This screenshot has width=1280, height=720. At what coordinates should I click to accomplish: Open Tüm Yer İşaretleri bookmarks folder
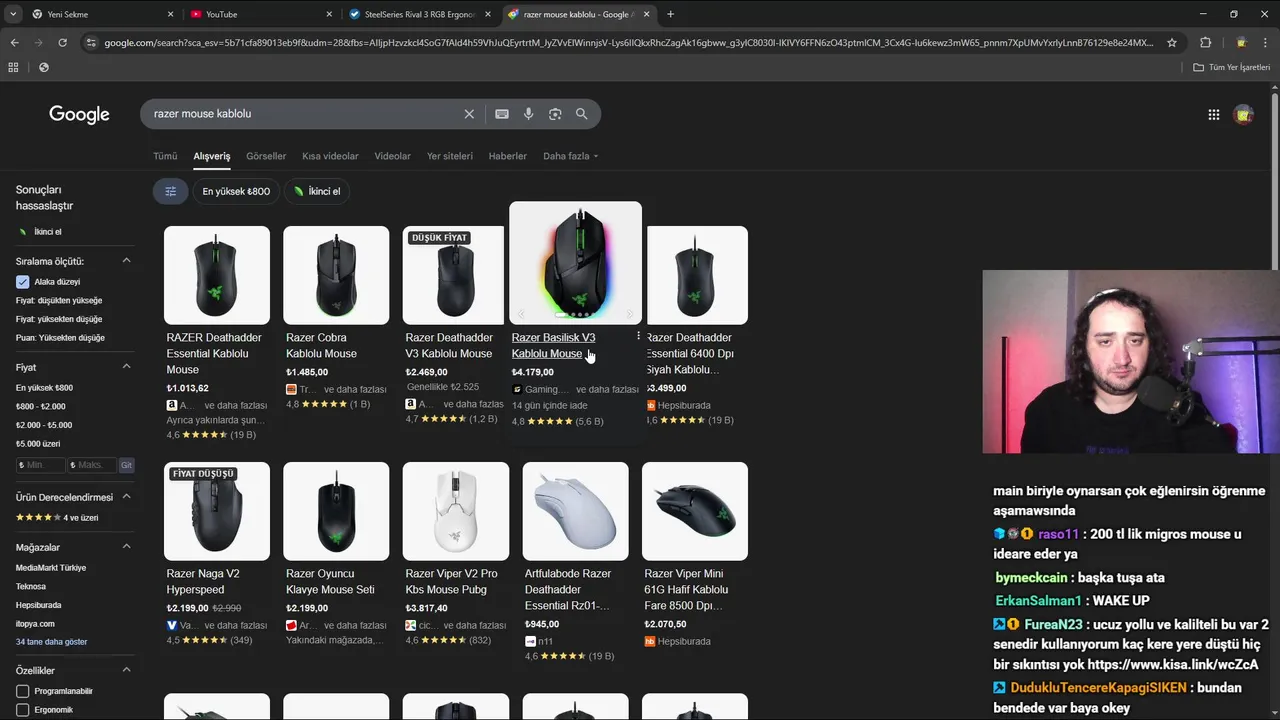(1232, 67)
